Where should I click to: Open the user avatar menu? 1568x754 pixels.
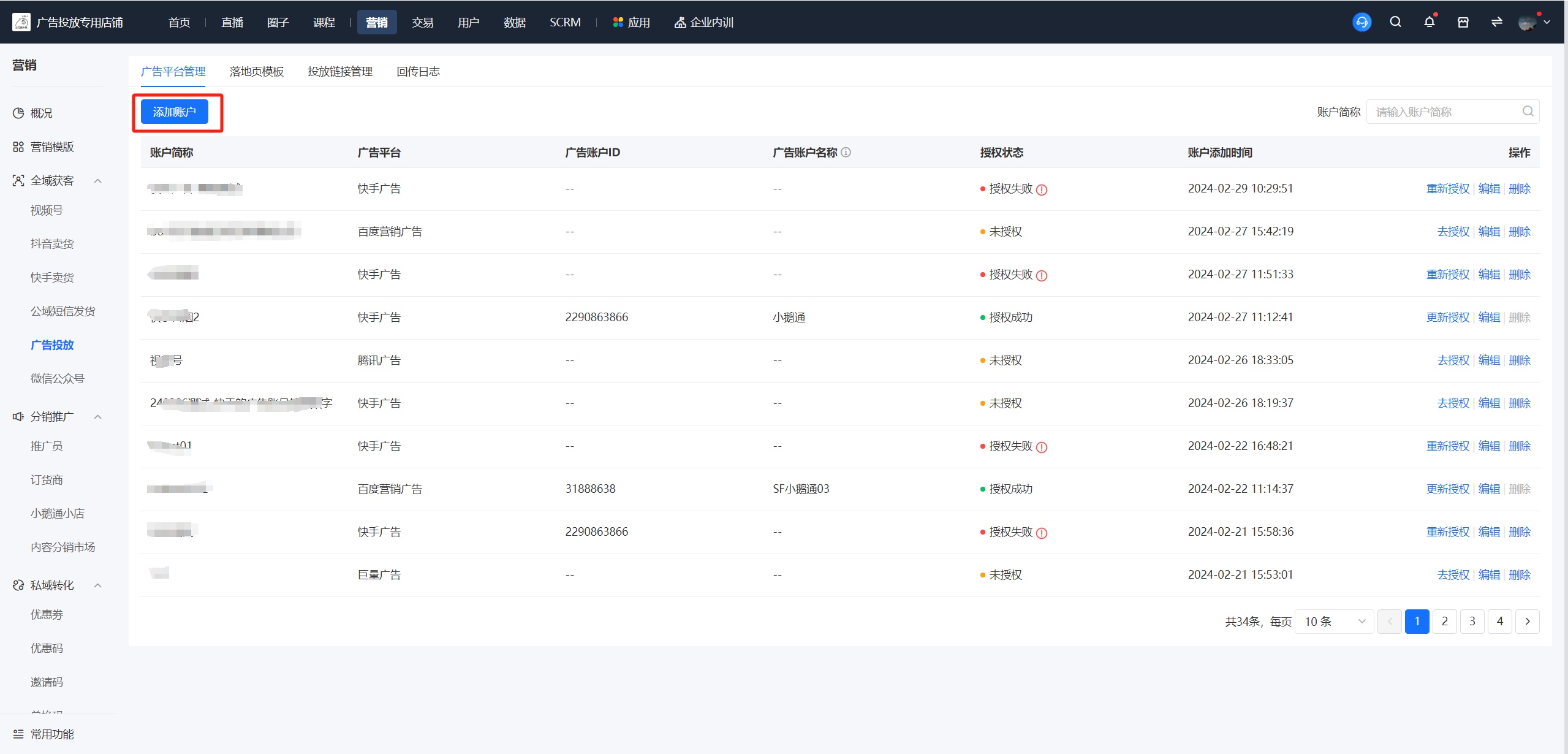pyautogui.click(x=1528, y=22)
